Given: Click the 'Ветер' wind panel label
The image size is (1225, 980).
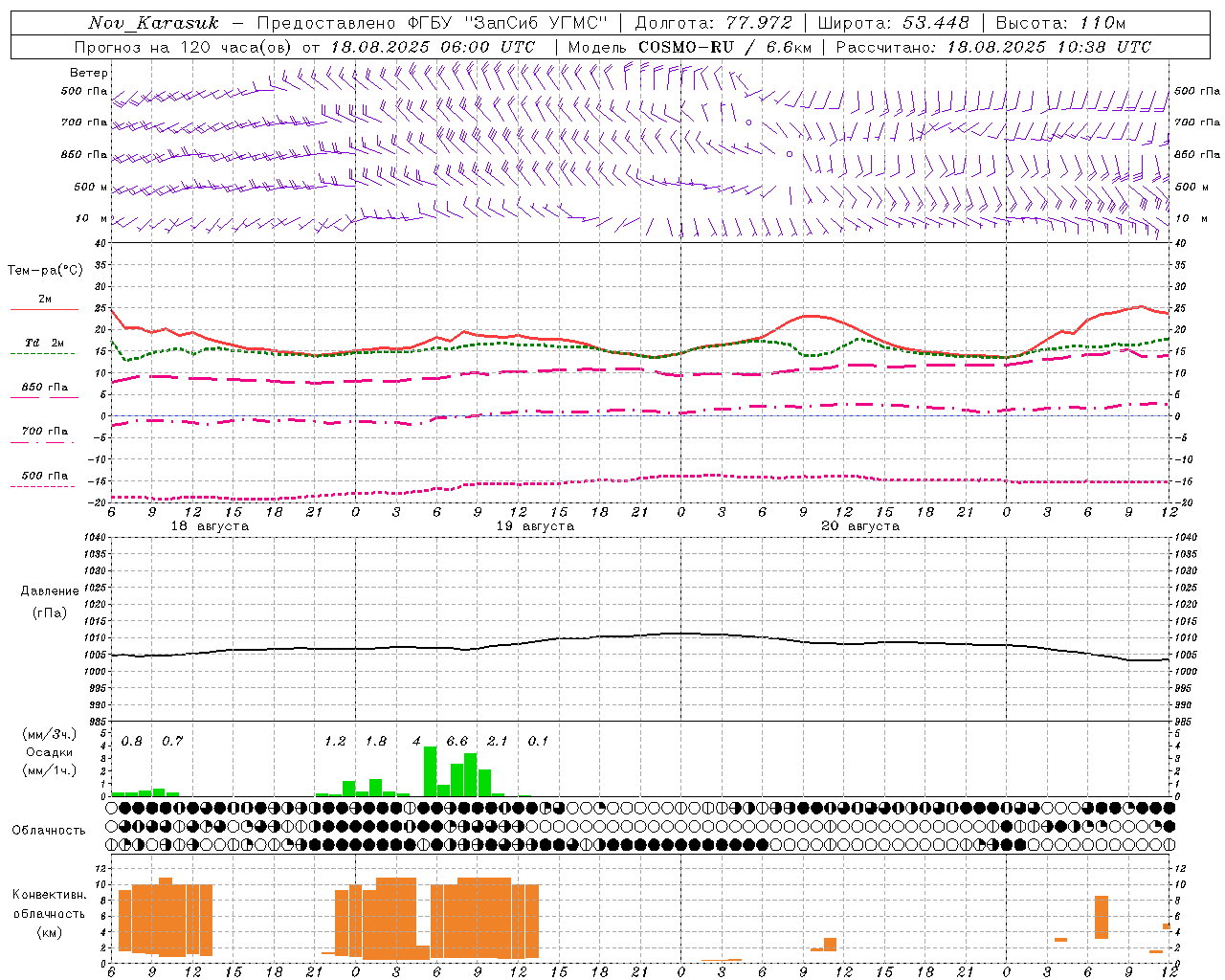Looking at the screenshot, I should pos(89,73).
